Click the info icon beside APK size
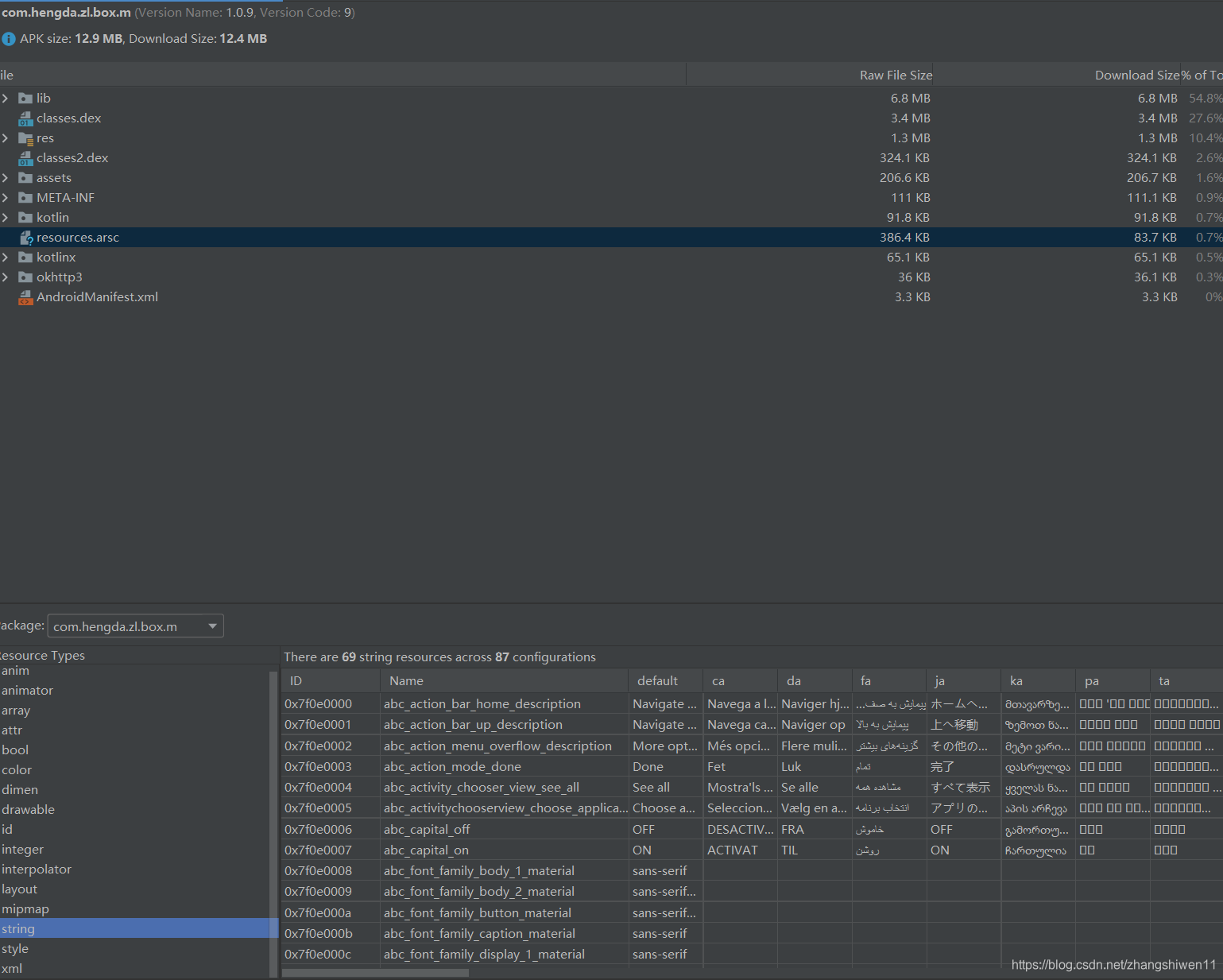 [9, 39]
